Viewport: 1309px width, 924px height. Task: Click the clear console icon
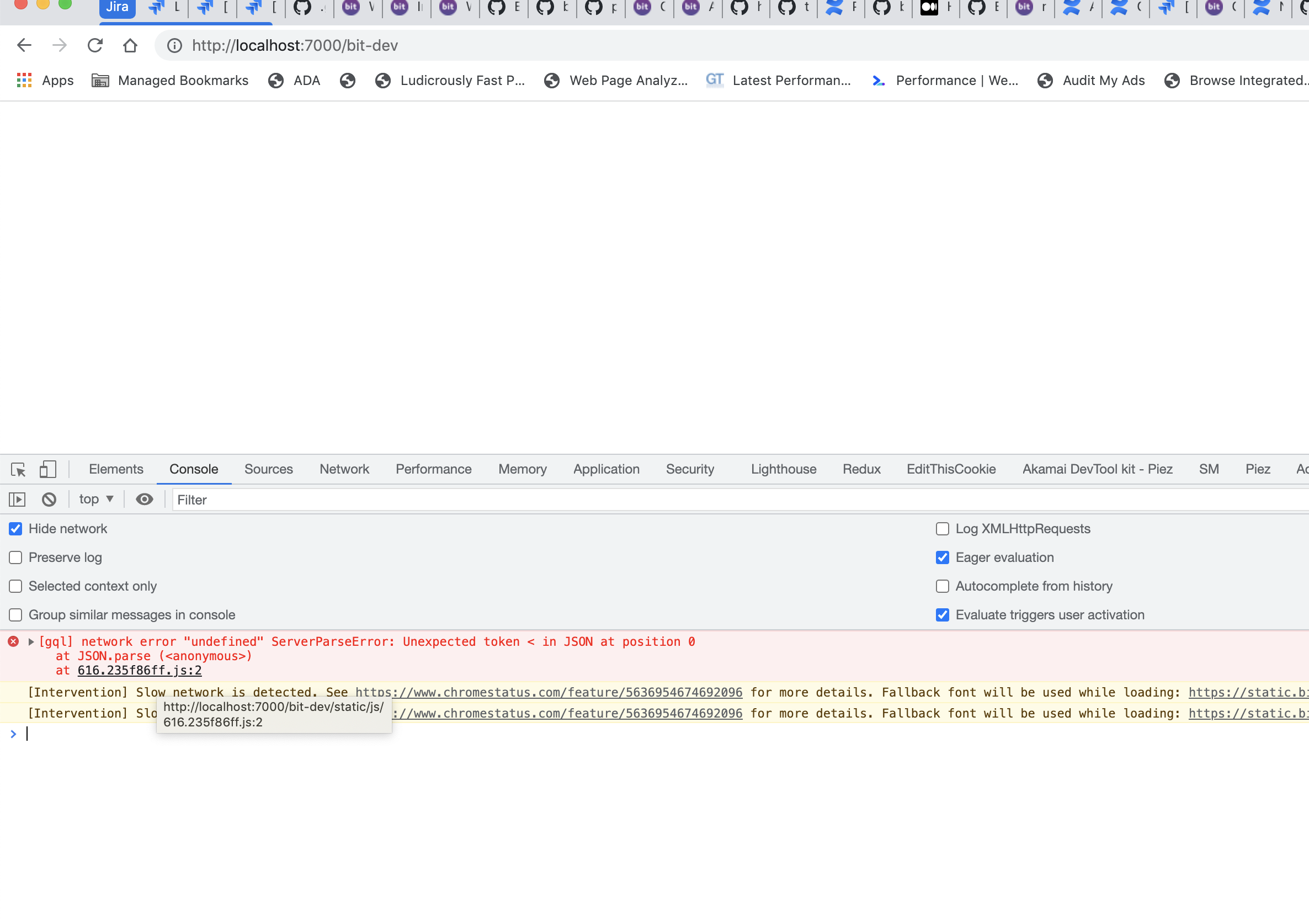49,500
